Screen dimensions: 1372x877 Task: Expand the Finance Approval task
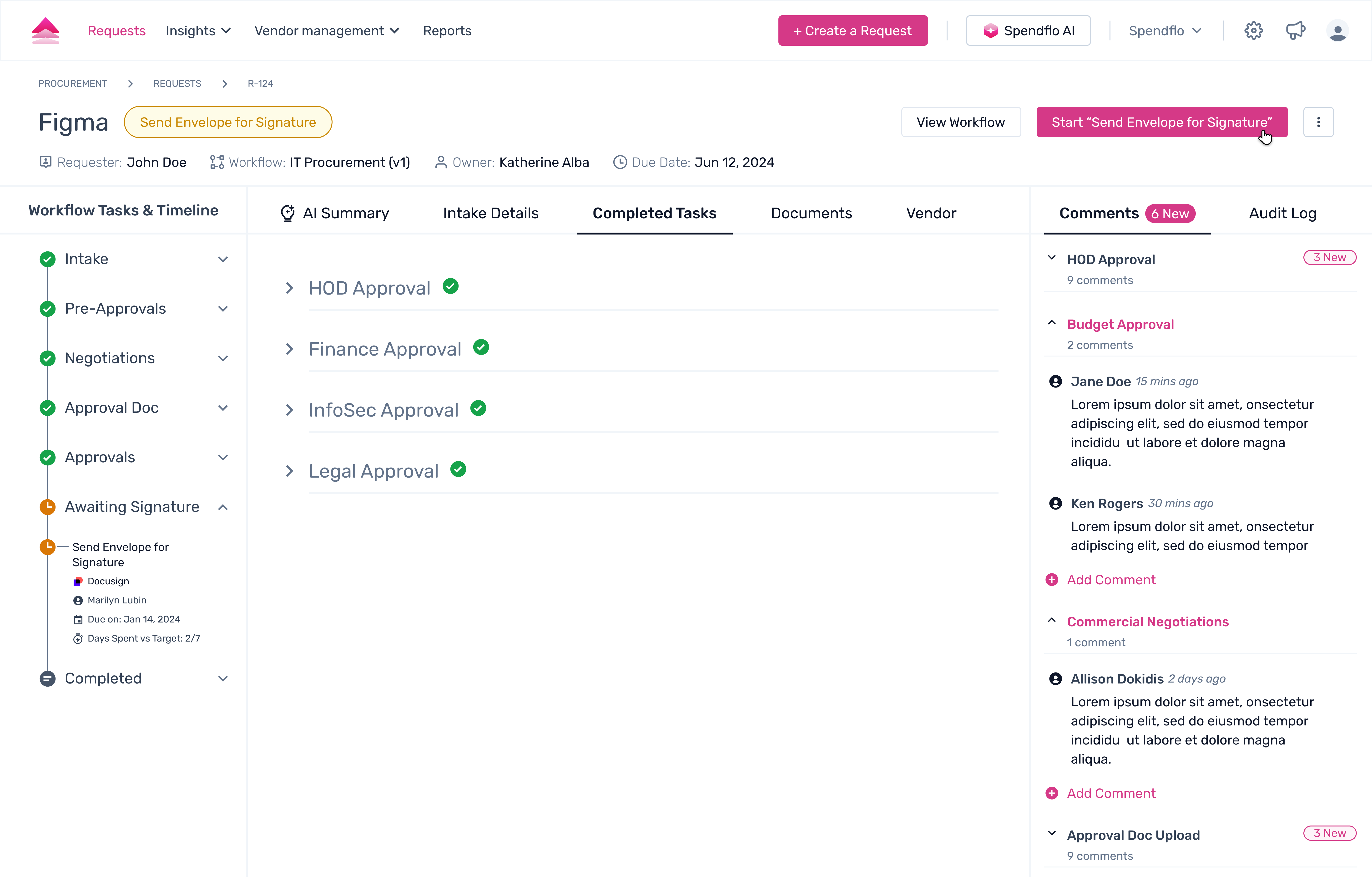(x=289, y=349)
